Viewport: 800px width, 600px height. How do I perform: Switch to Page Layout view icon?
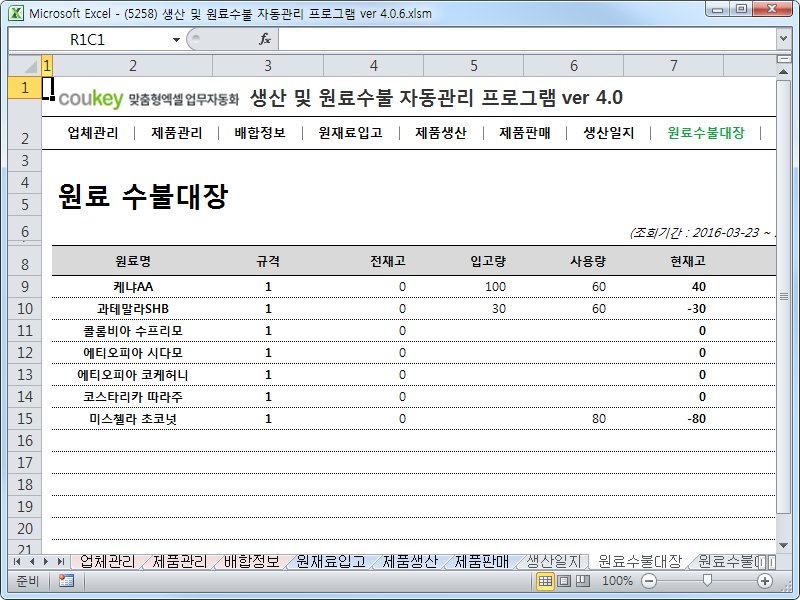[564, 581]
